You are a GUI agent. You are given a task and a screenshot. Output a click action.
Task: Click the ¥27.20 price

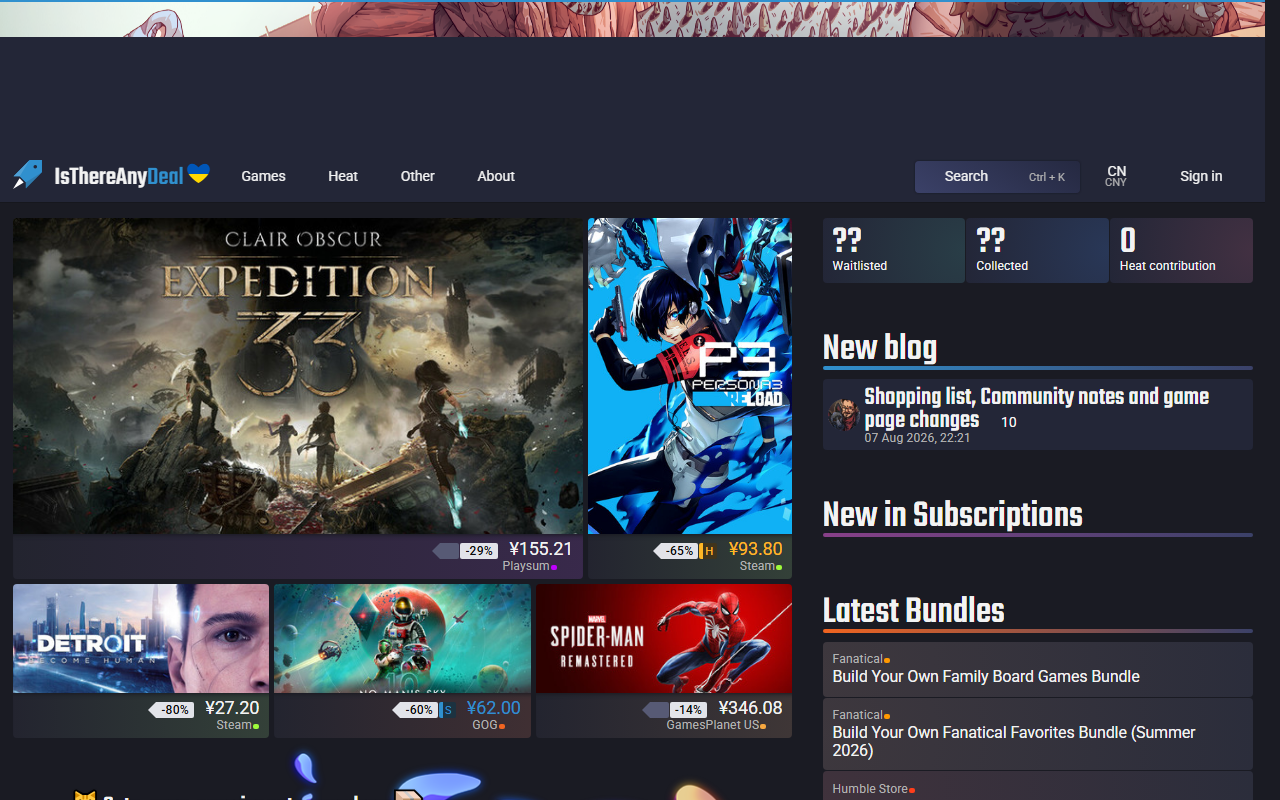[x=232, y=708]
